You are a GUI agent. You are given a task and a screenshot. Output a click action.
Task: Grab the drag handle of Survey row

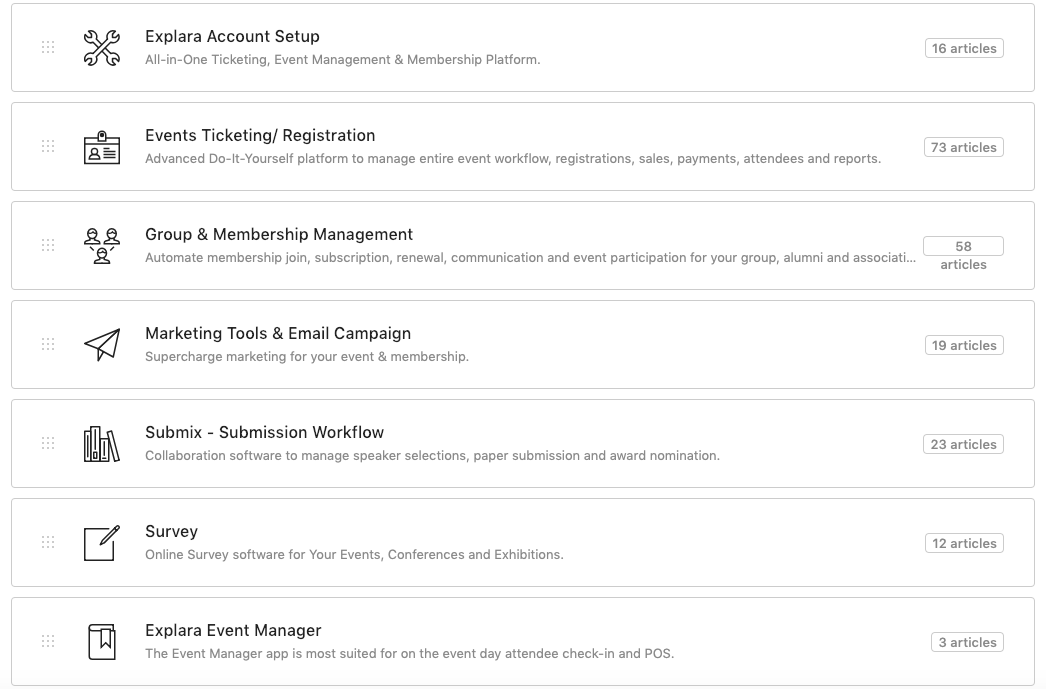tap(48, 542)
